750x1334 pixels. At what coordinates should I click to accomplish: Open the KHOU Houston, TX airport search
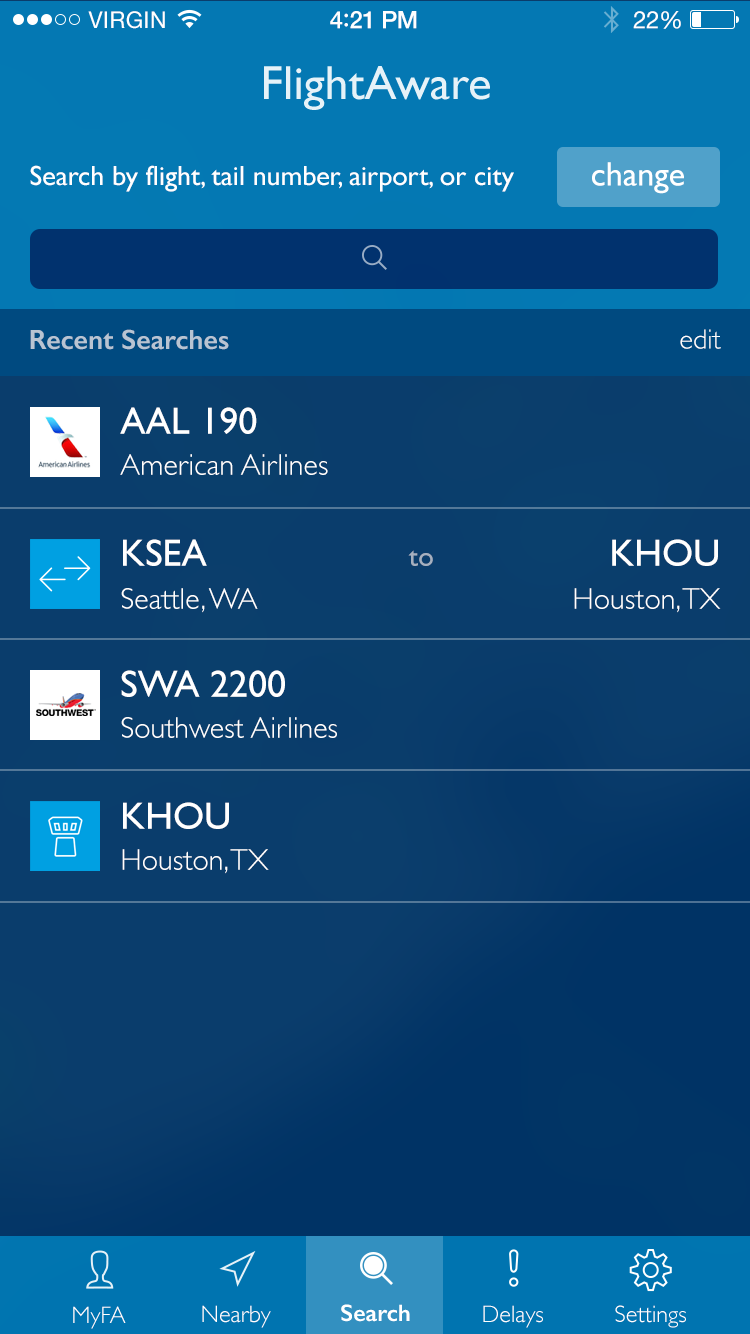click(195, 836)
